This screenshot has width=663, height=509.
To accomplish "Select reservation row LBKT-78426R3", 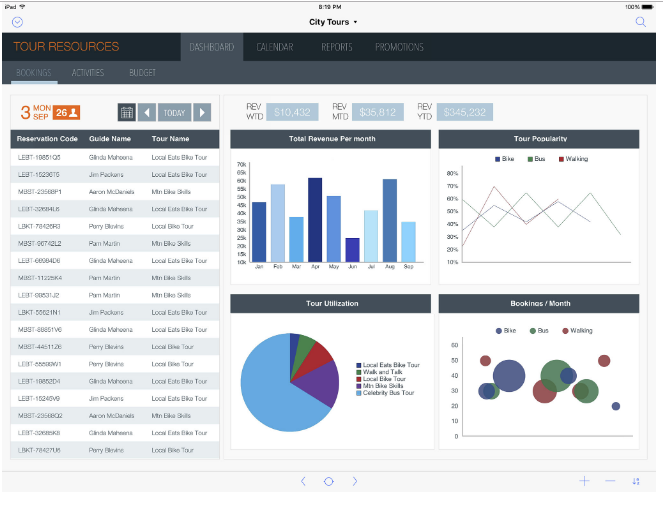I will click(115, 226).
